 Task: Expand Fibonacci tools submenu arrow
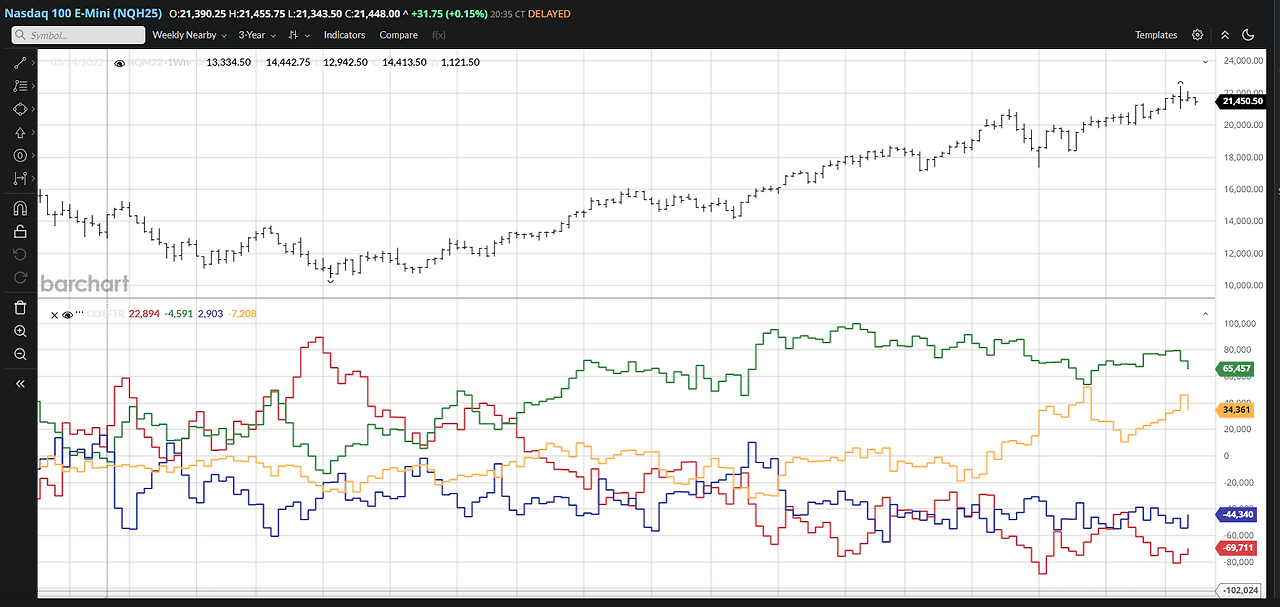coord(33,86)
